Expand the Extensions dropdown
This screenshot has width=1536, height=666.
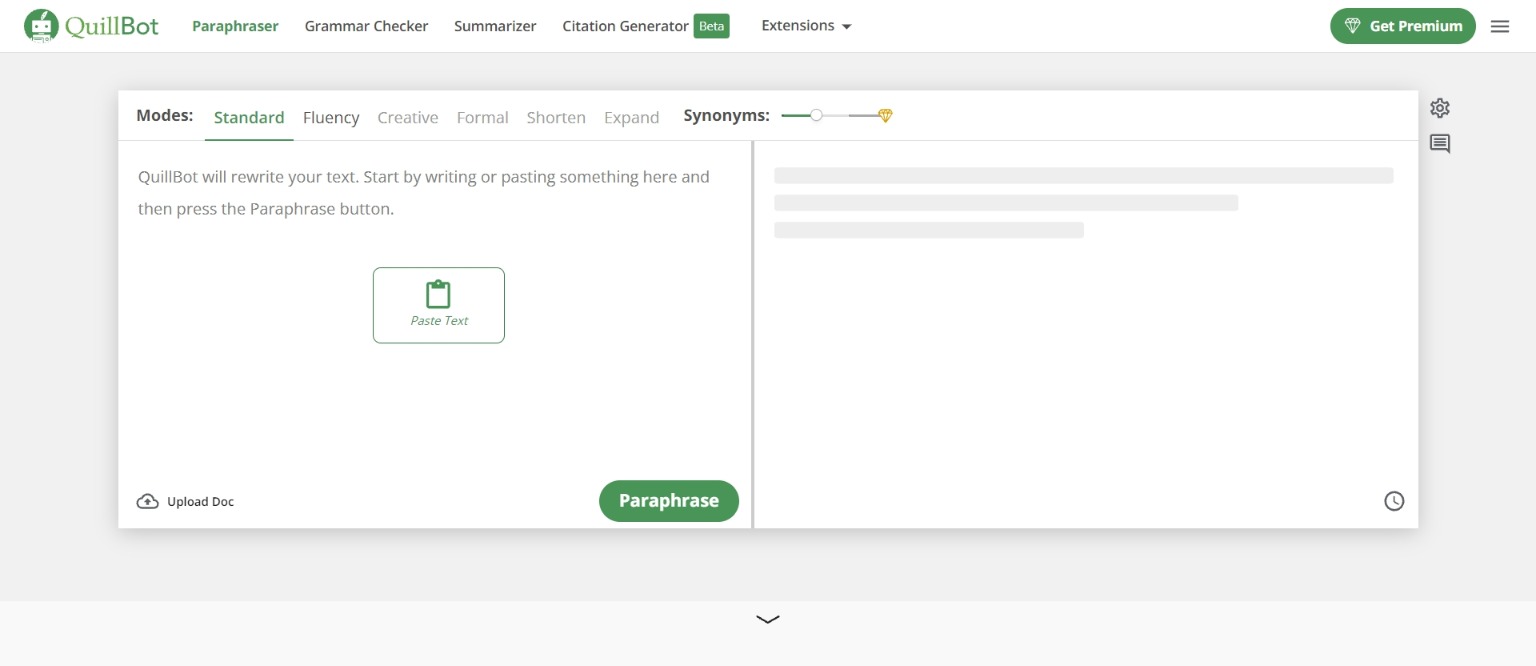point(806,26)
